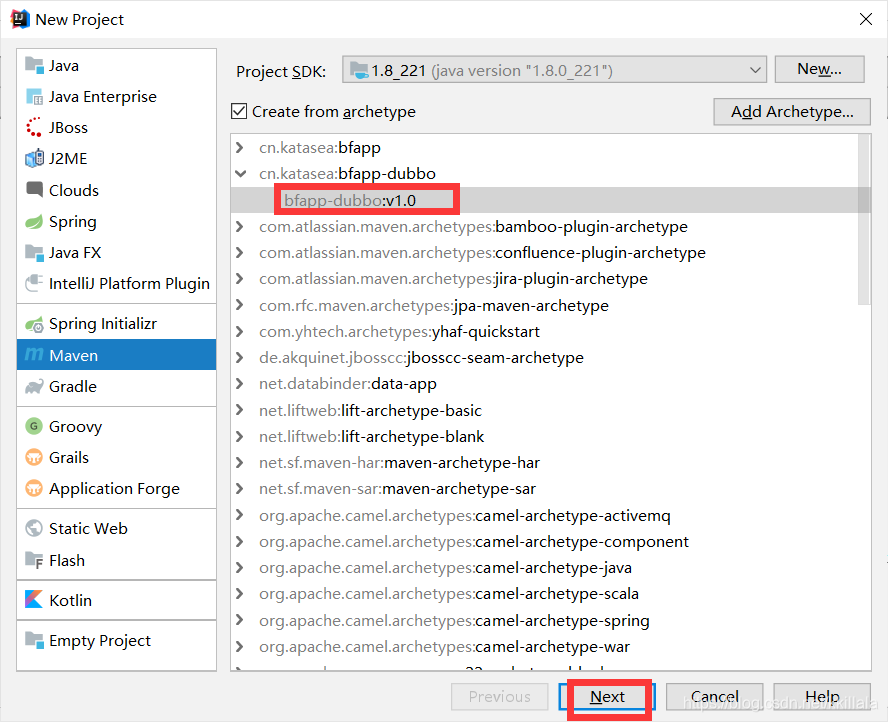The image size is (888, 722).
Task: Toggle the Create from archetype checkbox
Action: coord(239,112)
